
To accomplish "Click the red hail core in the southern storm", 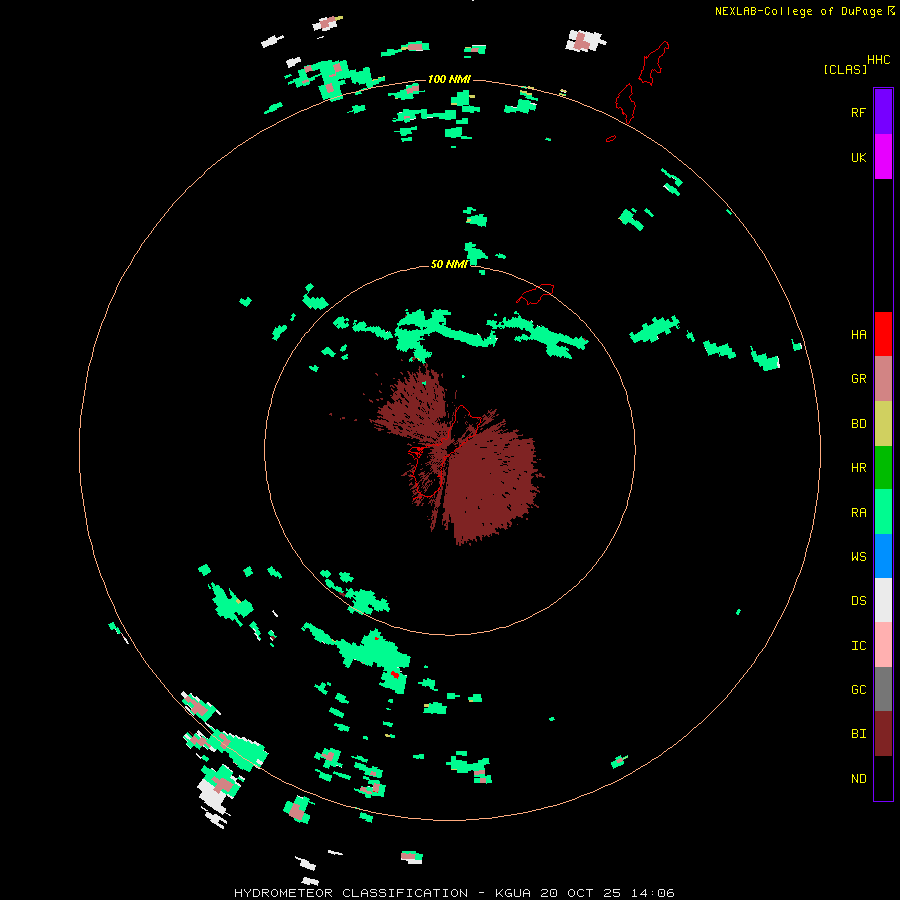I will pos(395,674).
